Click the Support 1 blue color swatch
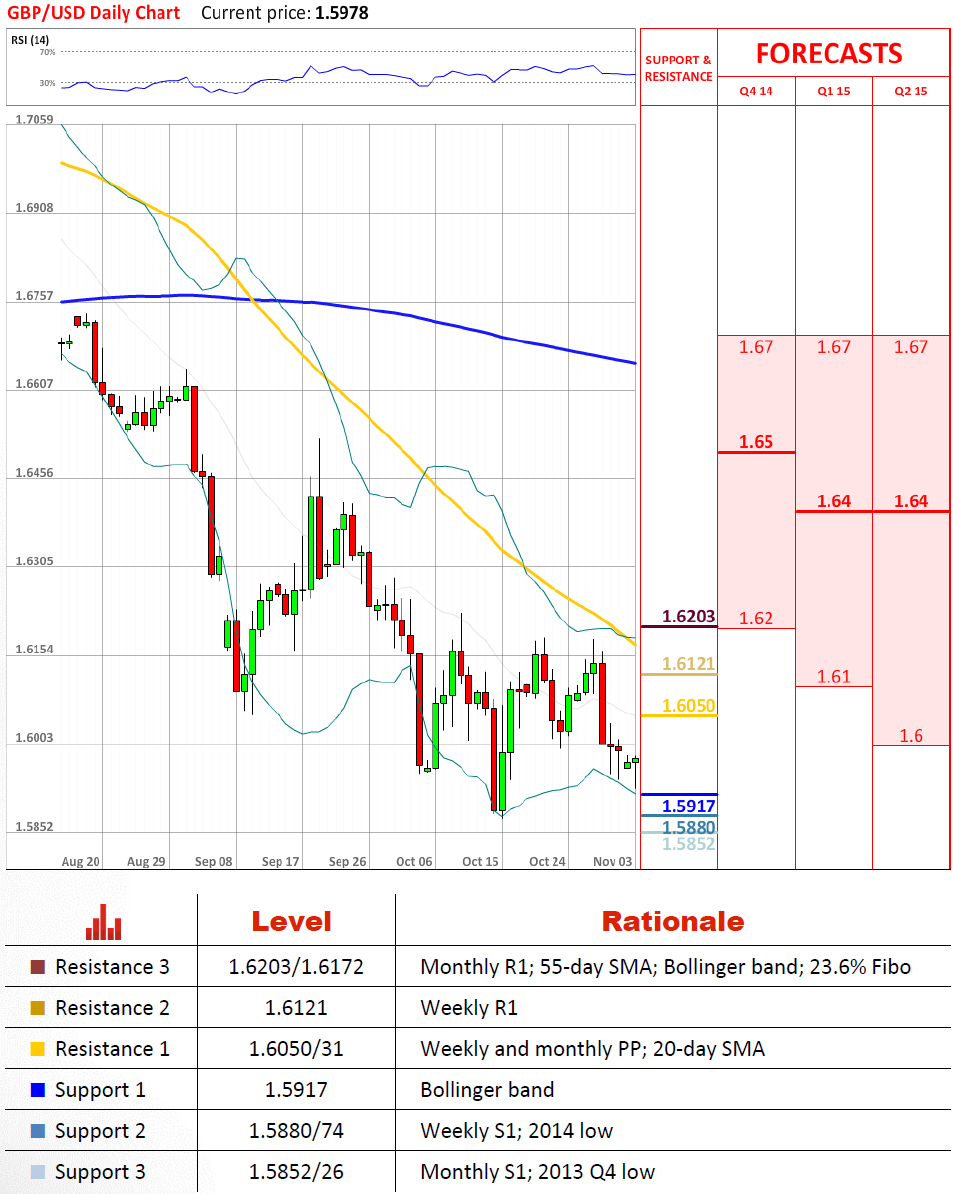Viewport: 953px width, 1194px height. 37,1090
